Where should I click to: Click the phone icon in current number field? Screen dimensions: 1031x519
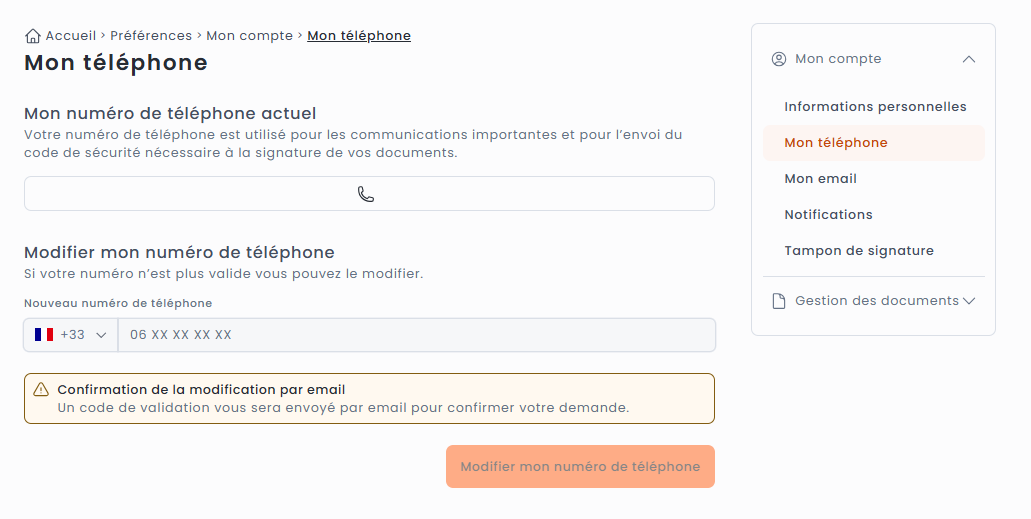(366, 194)
